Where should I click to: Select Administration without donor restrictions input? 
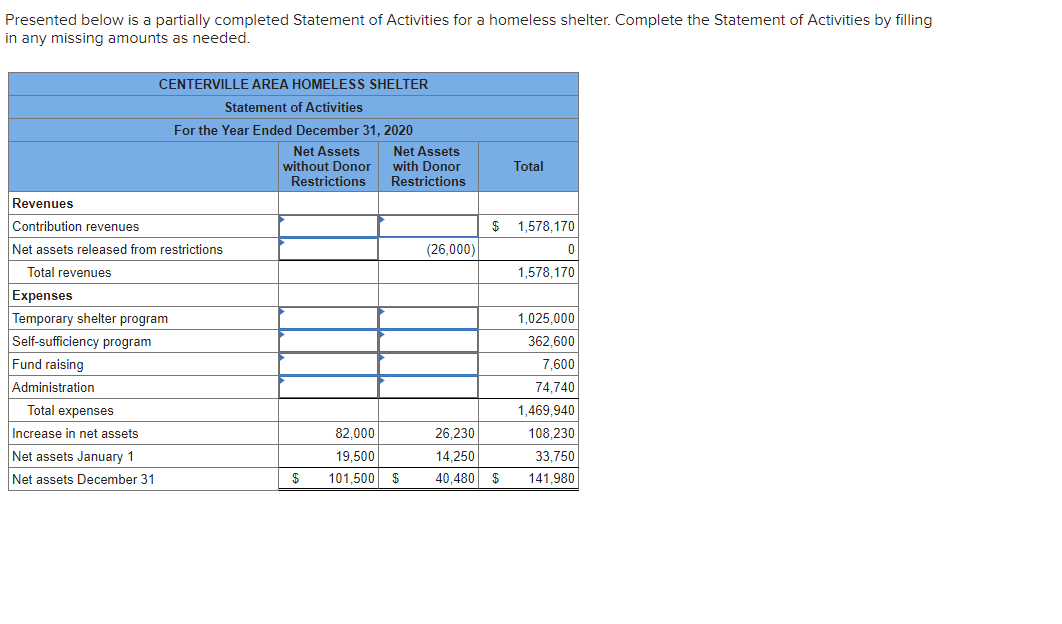pos(328,388)
